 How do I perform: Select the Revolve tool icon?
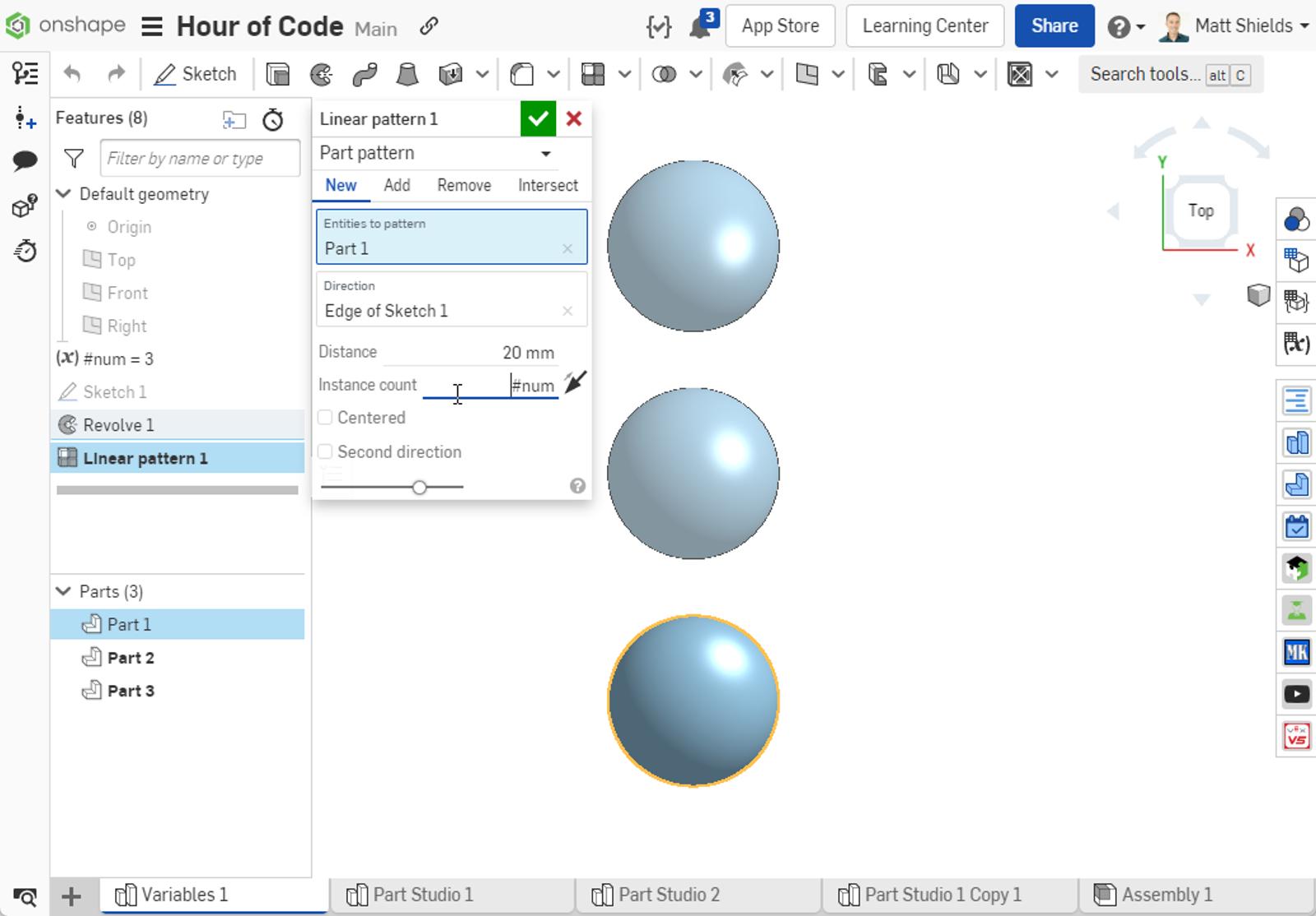pyautogui.click(x=321, y=75)
